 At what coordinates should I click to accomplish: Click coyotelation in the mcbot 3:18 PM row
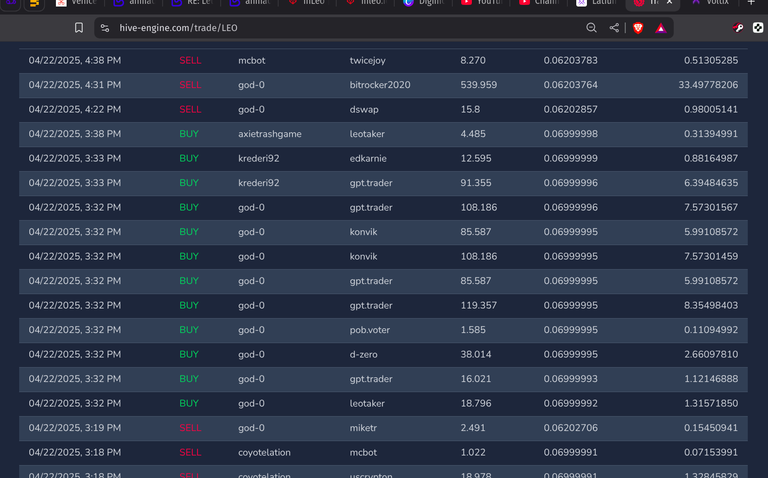[264, 453]
